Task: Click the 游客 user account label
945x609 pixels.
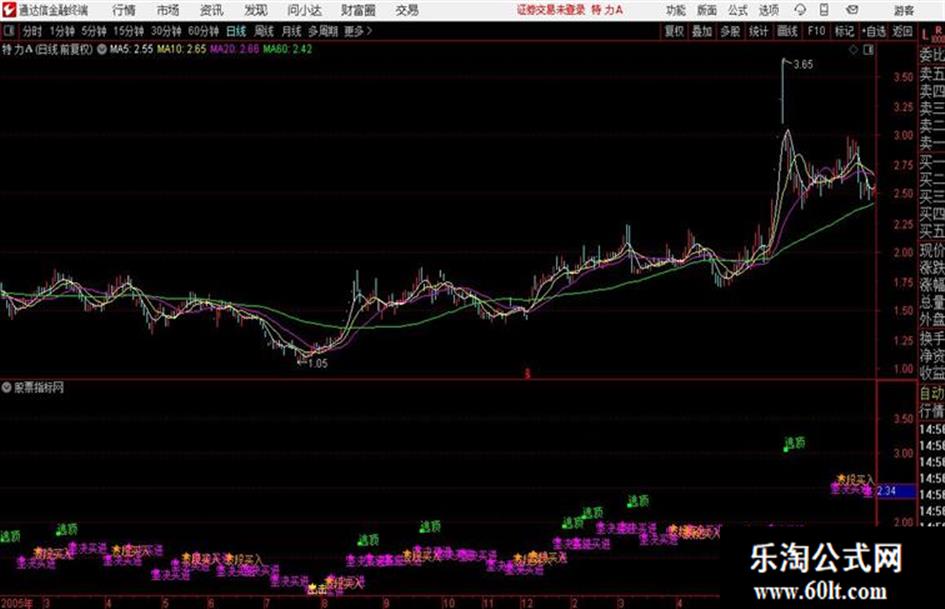Action: [903, 10]
